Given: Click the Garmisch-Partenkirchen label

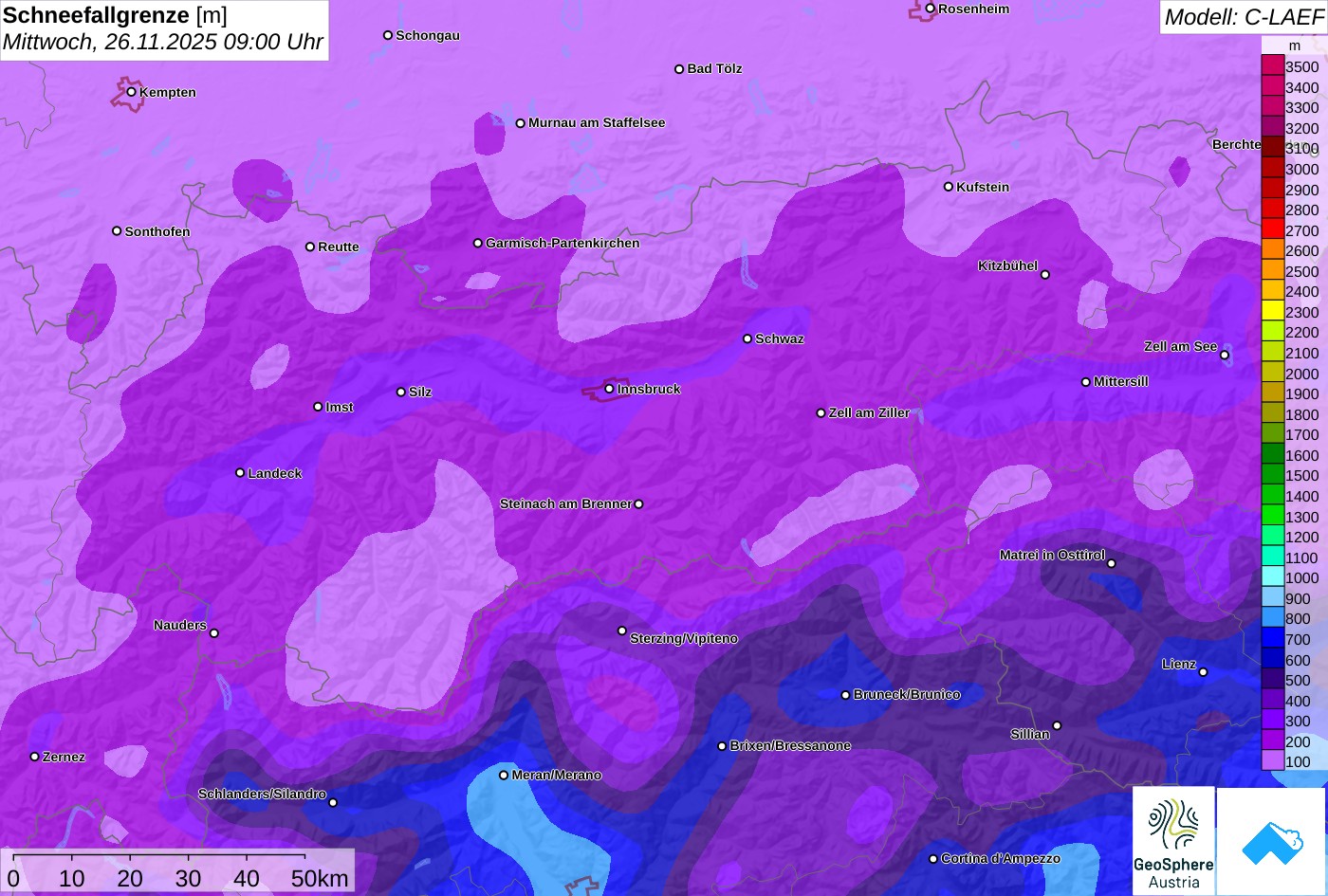Looking at the screenshot, I should [563, 243].
